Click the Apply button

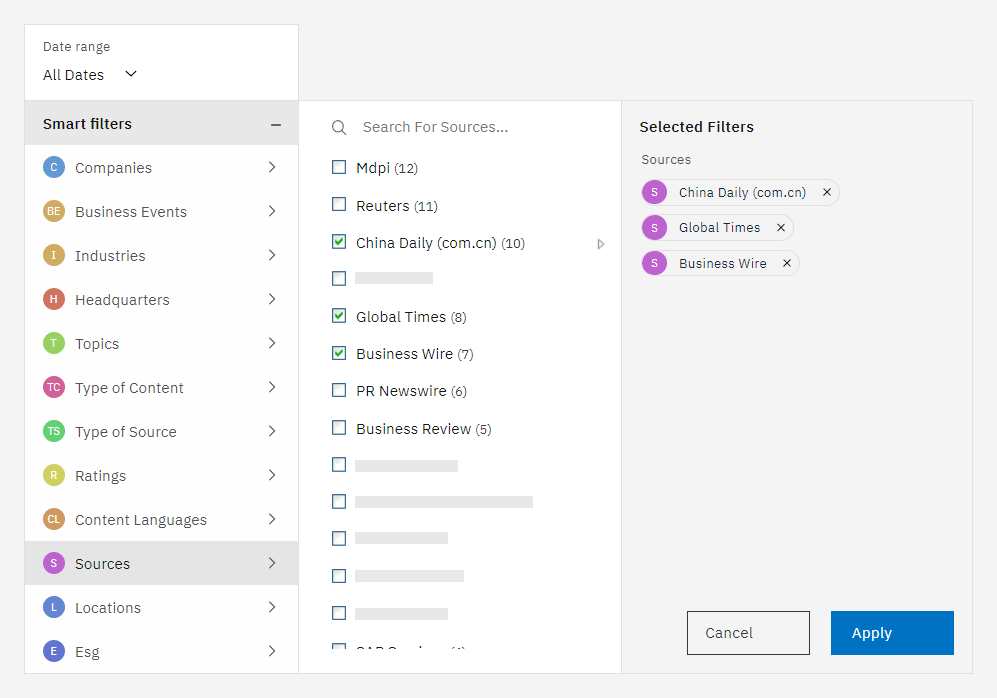coord(892,633)
